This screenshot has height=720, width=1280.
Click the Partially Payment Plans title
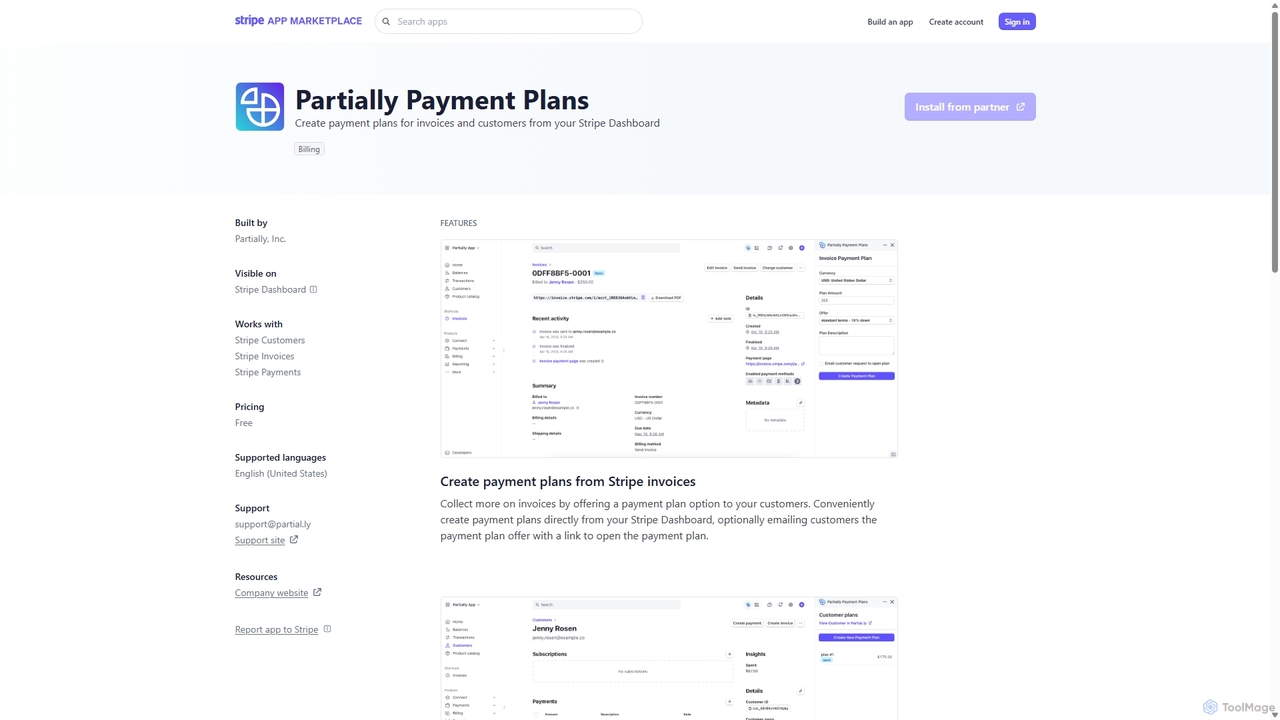click(442, 100)
